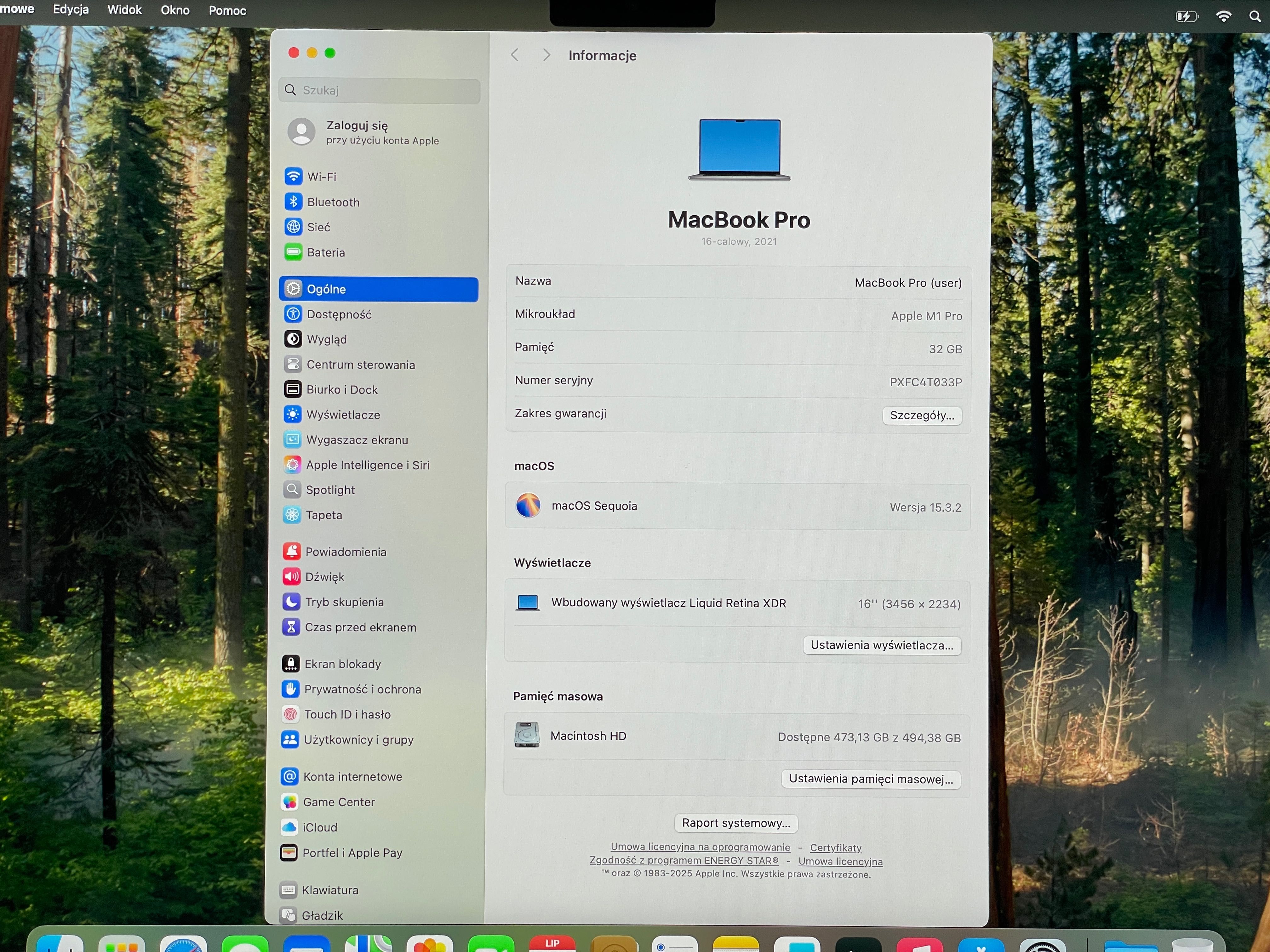Image resolution: width=1270 pixels, height=952 pixels.
Task: Click the MacBook Pro laptop image
Action: pyautogui.click(x=740, y=150)
